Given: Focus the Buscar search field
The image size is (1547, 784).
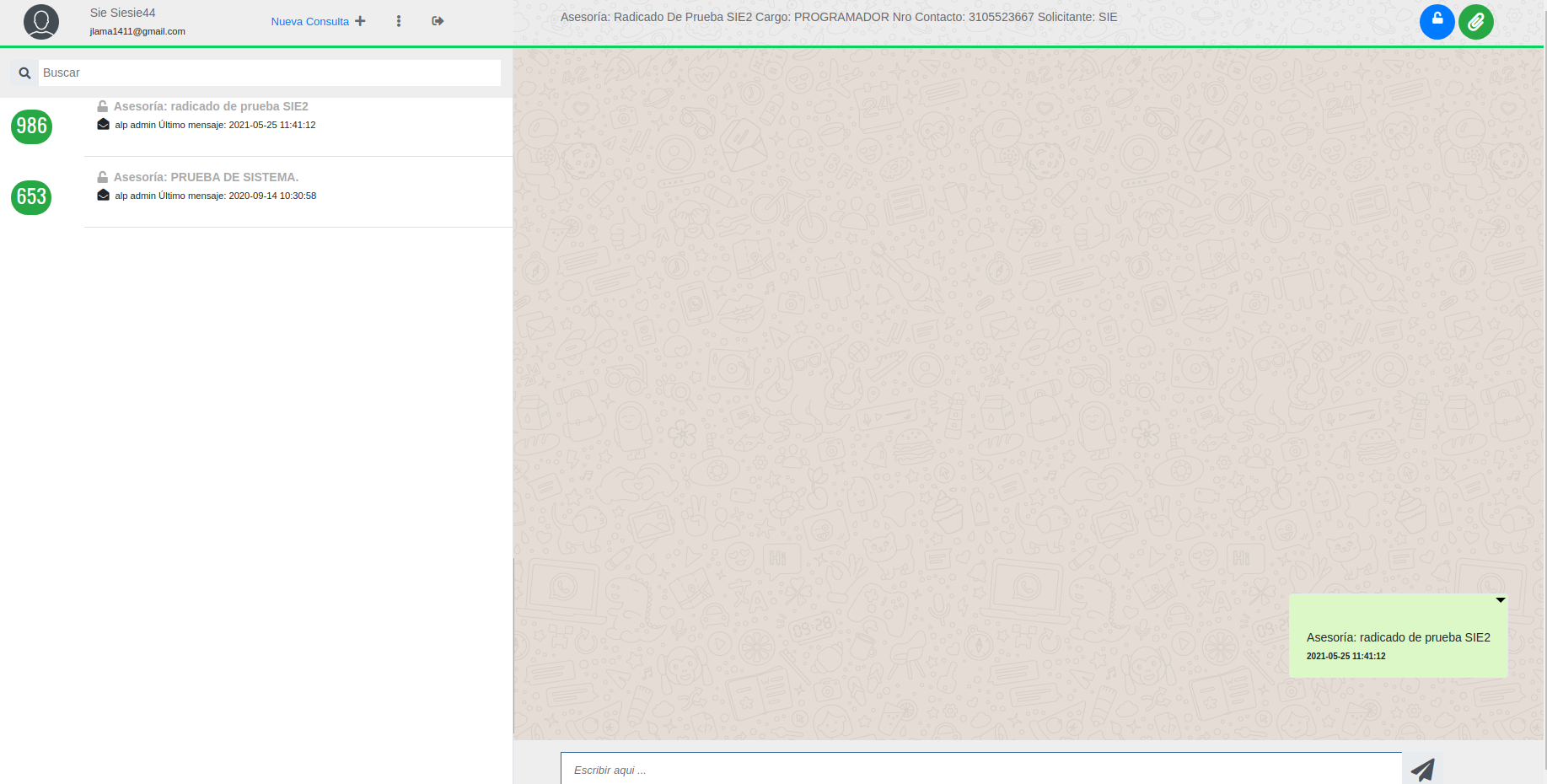Looking at the screenshot, I should coord(269,73).
